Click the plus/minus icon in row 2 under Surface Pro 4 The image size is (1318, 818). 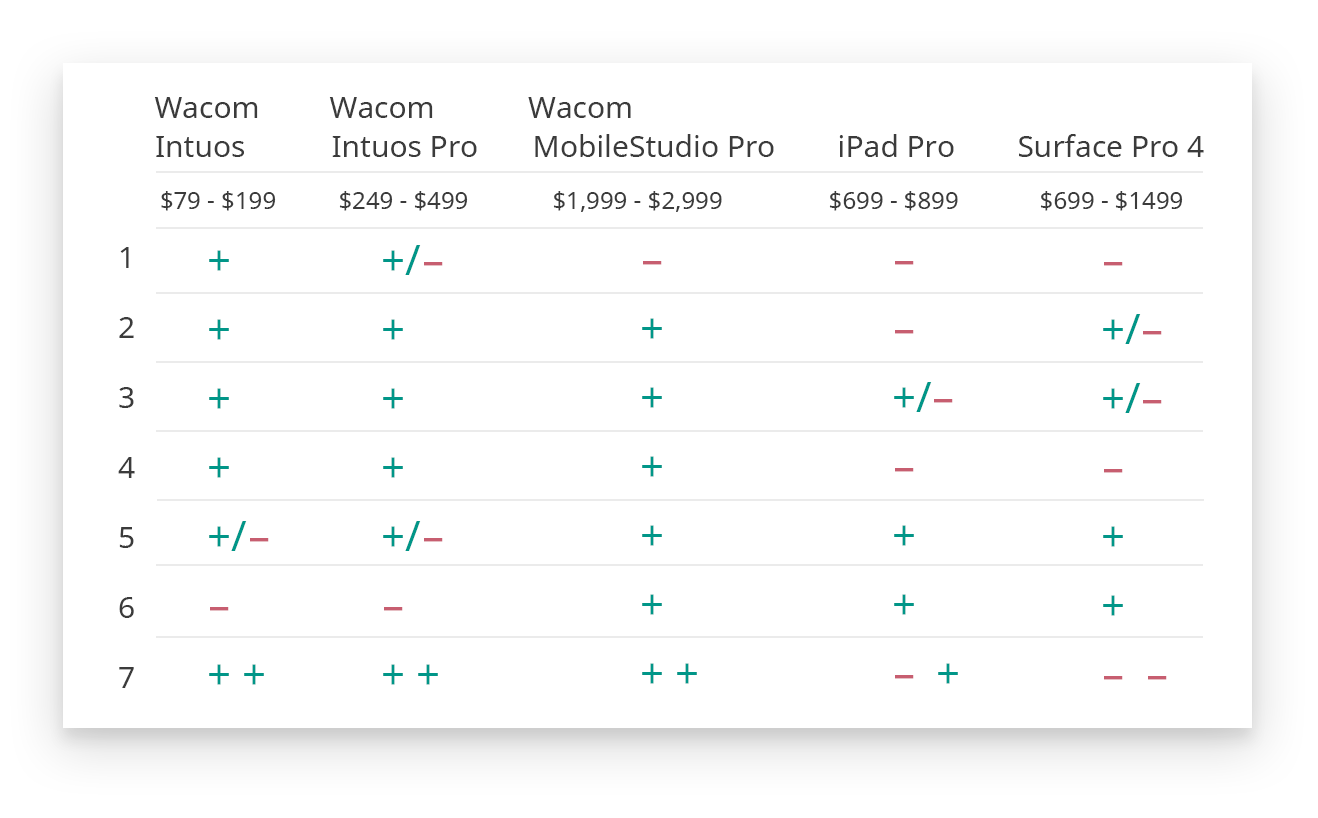(1131, 330)
